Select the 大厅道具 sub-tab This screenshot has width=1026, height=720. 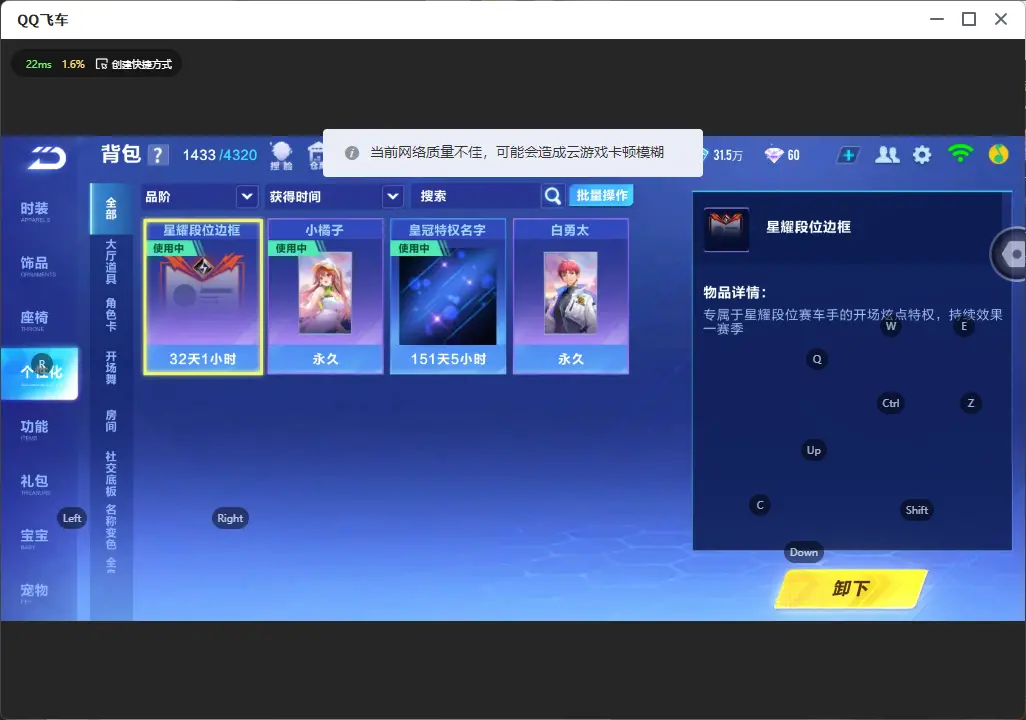111,262
